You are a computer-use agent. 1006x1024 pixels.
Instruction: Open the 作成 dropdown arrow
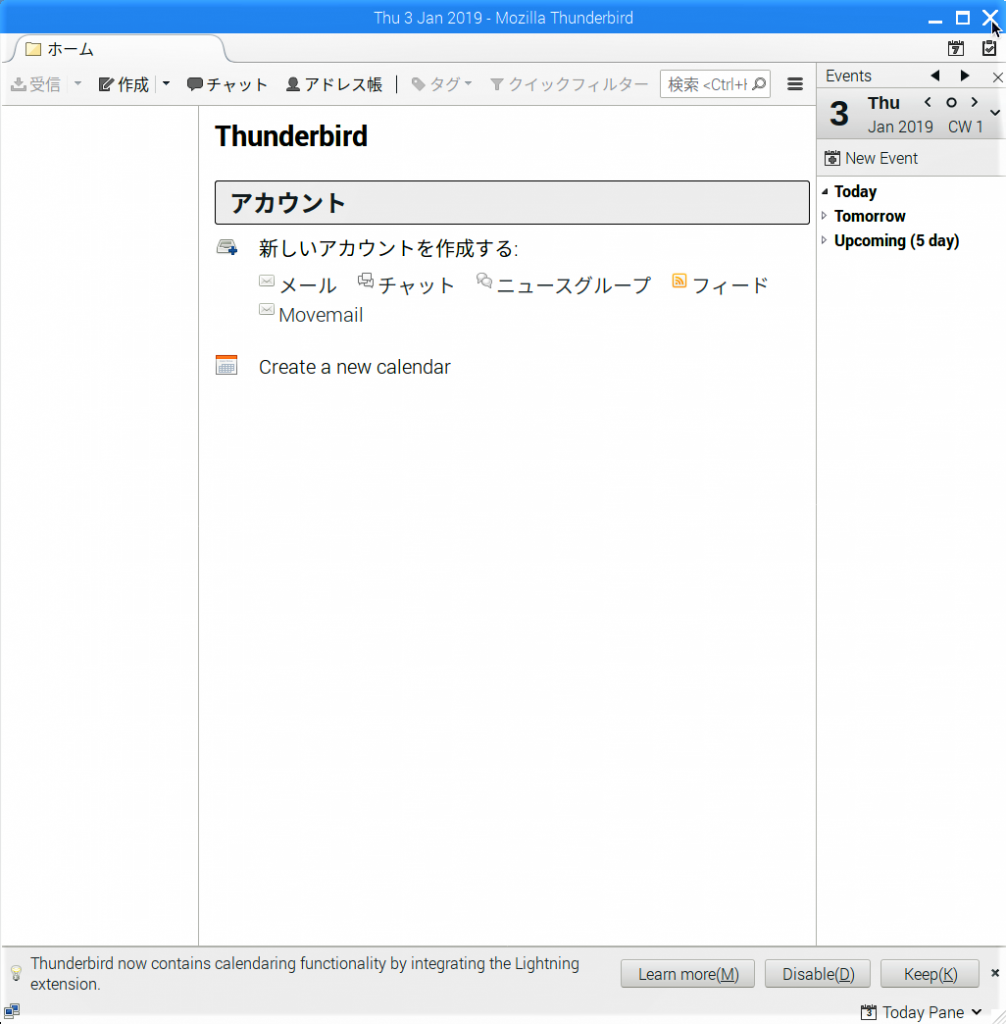point(166,84)
